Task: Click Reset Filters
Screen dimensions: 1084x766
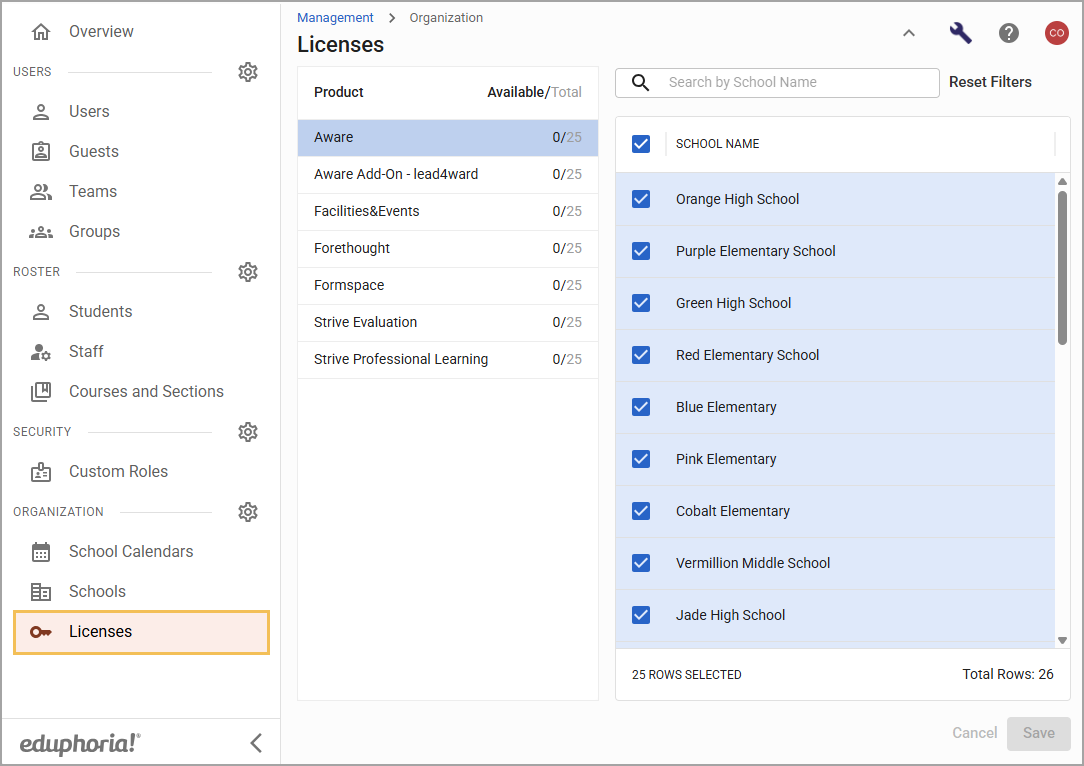Action: [x=990, y=82]
